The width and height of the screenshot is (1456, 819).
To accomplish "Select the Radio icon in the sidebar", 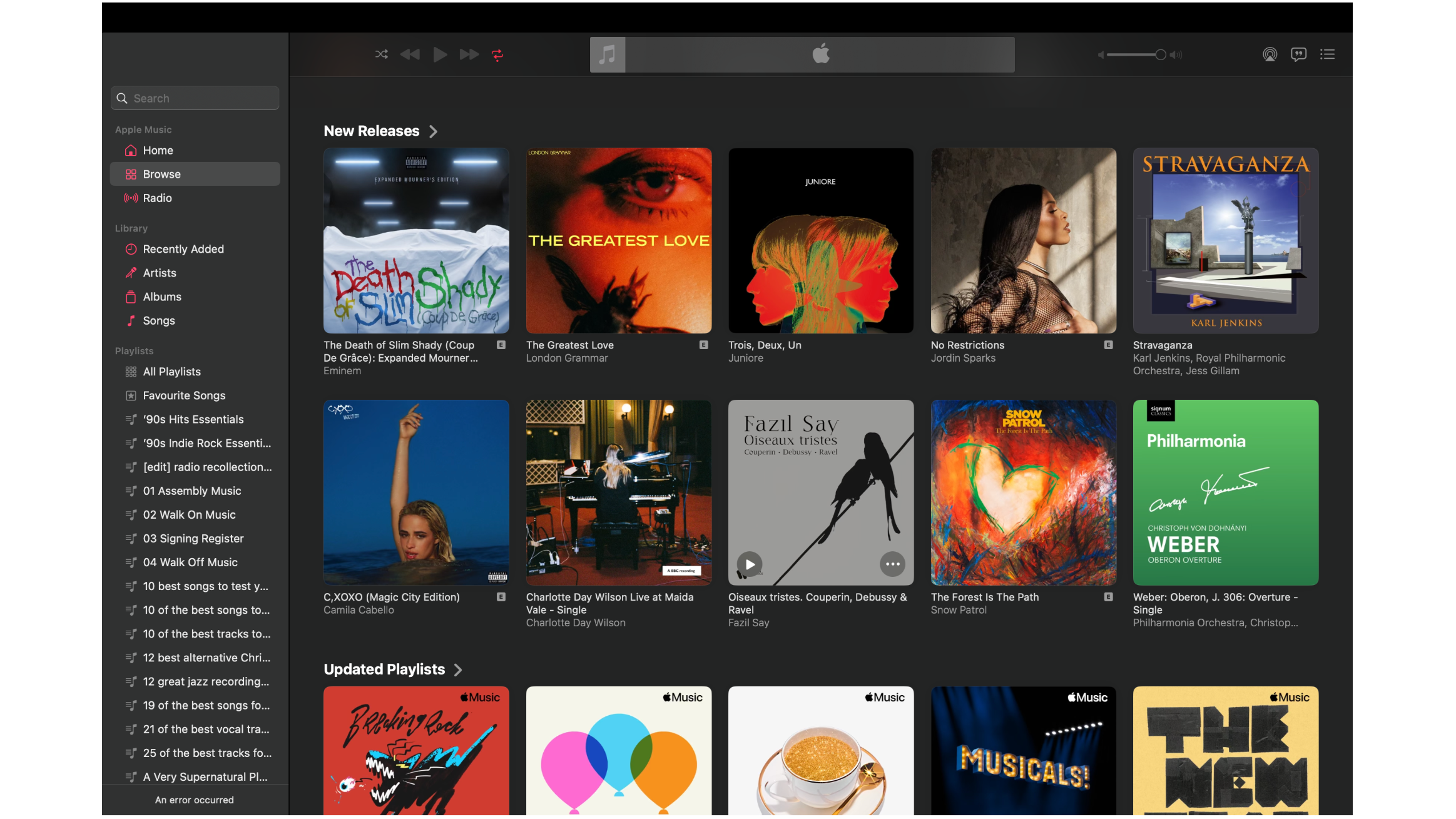I will [x=158, y=198].
